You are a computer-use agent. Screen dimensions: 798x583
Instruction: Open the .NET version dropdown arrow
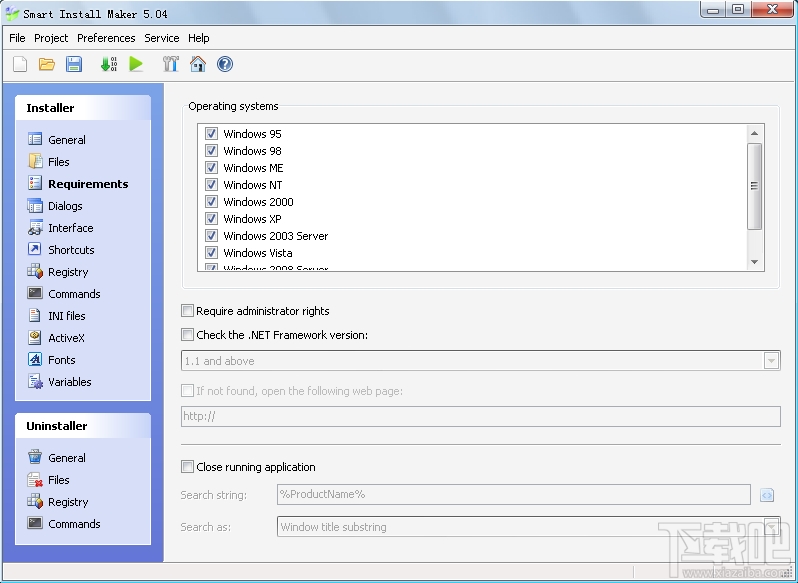(772, 361)
